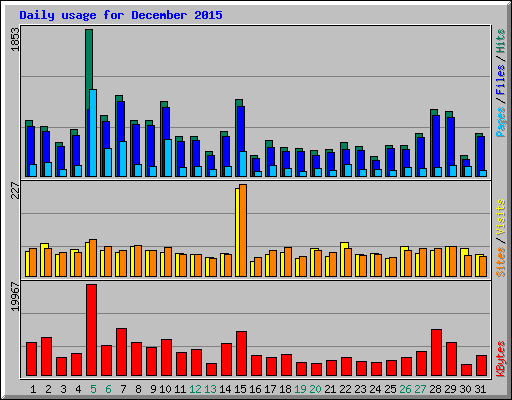
Task: Click the red KBytes bar for day 7
Action: (x=122, y=352)
